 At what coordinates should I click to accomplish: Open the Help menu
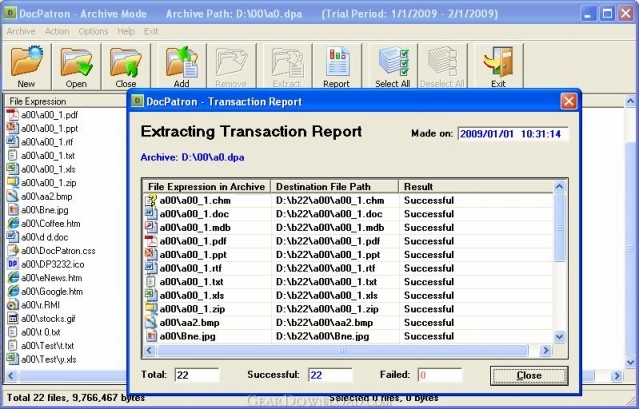coord(126,31)
